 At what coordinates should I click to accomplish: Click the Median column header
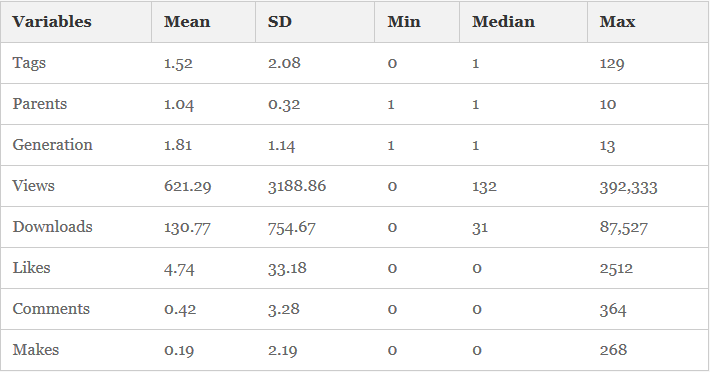[504, 22]
